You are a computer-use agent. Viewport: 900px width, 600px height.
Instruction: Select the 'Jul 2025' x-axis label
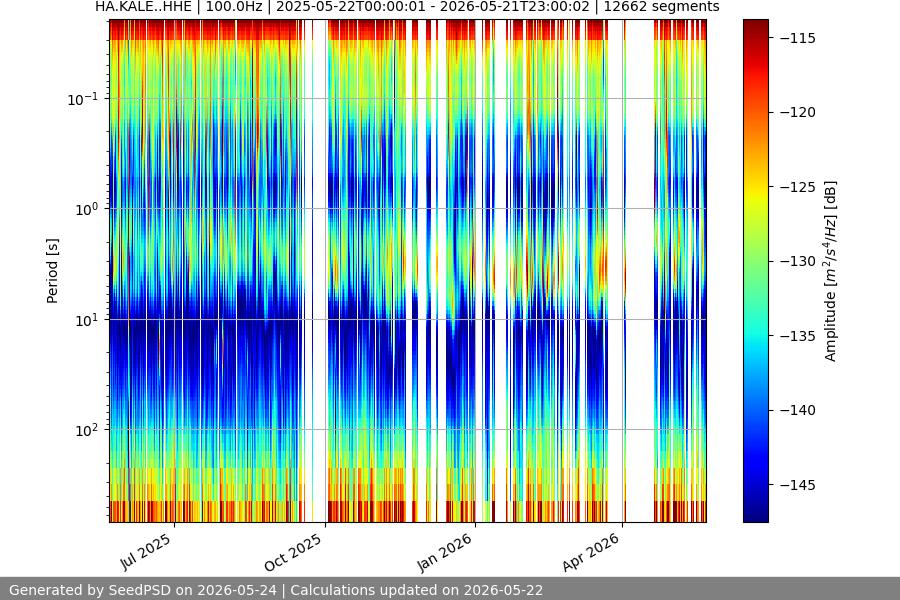[x=146, y=551]
